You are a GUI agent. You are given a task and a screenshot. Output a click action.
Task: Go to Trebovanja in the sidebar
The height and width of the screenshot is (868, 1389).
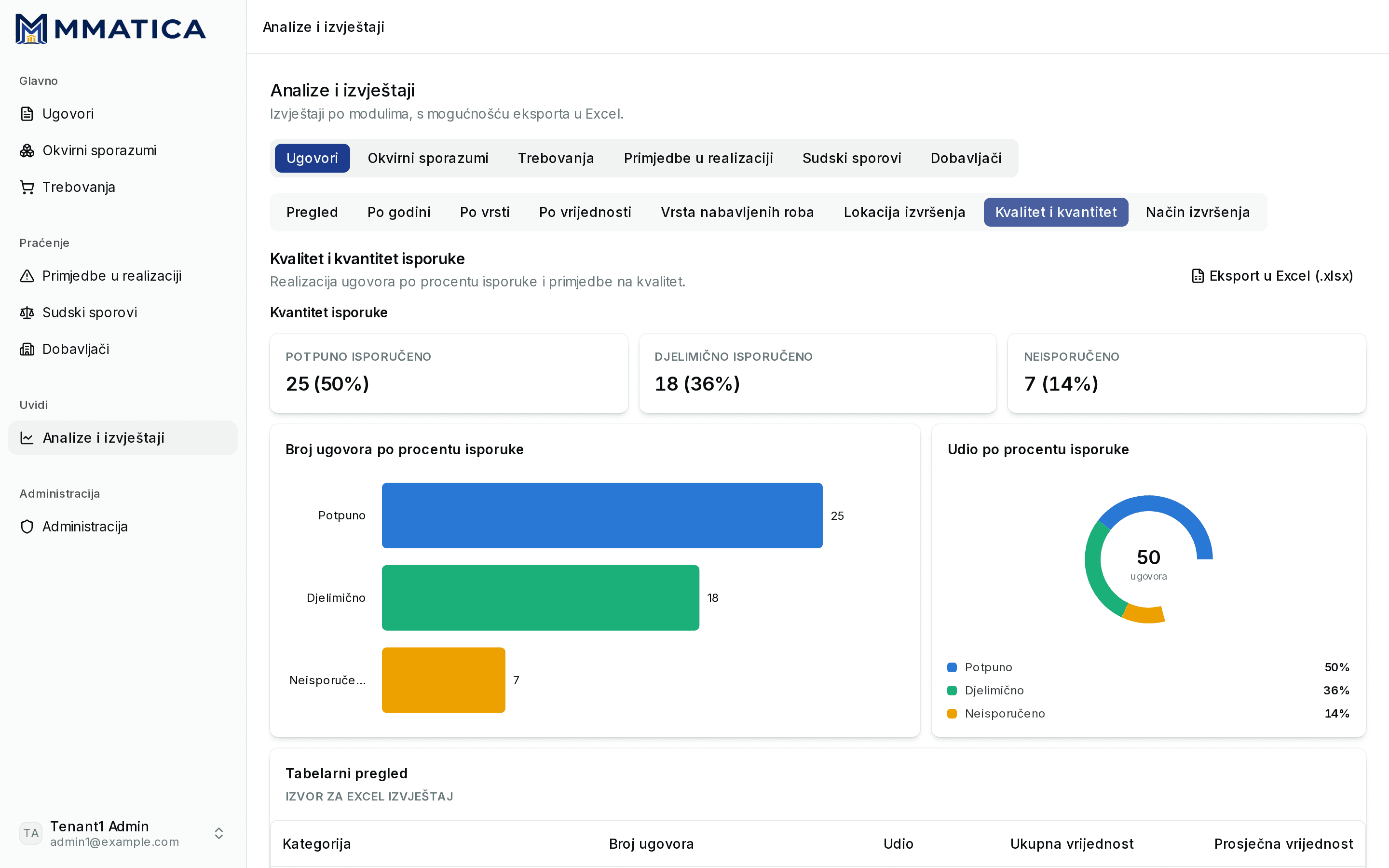123,187
